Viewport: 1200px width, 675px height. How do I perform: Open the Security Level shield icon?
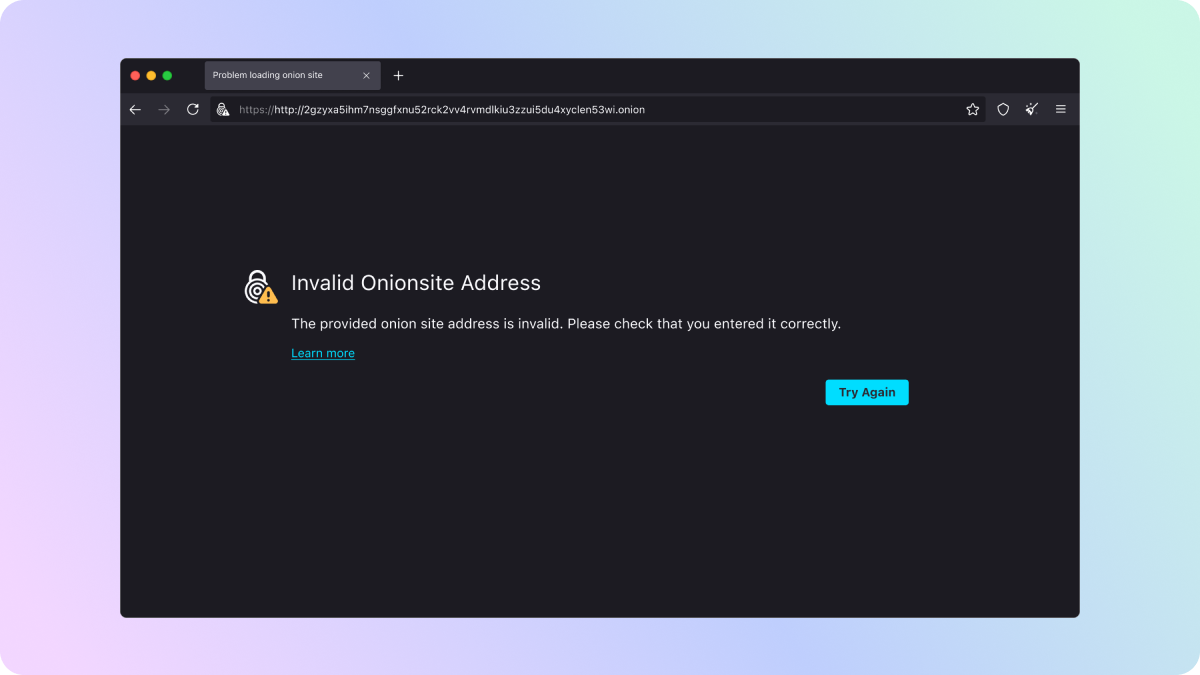point(1003,110)
